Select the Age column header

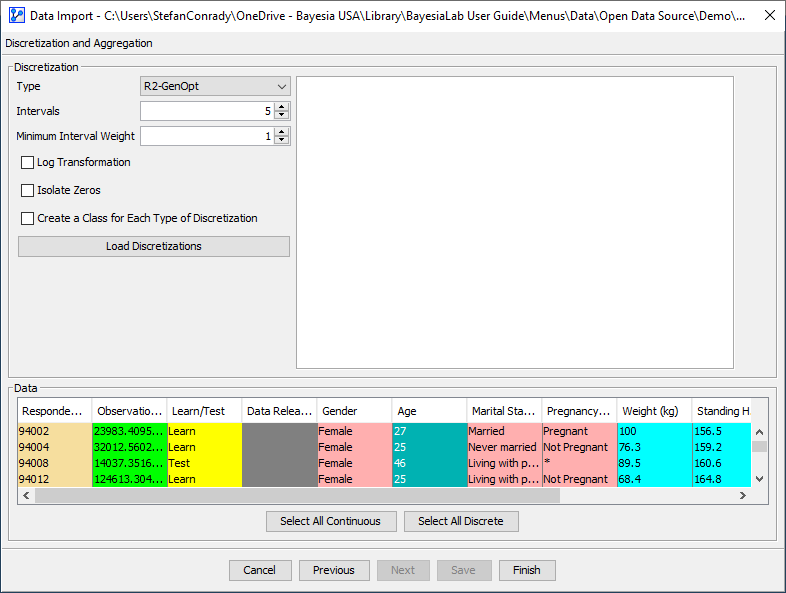(430, 411)
